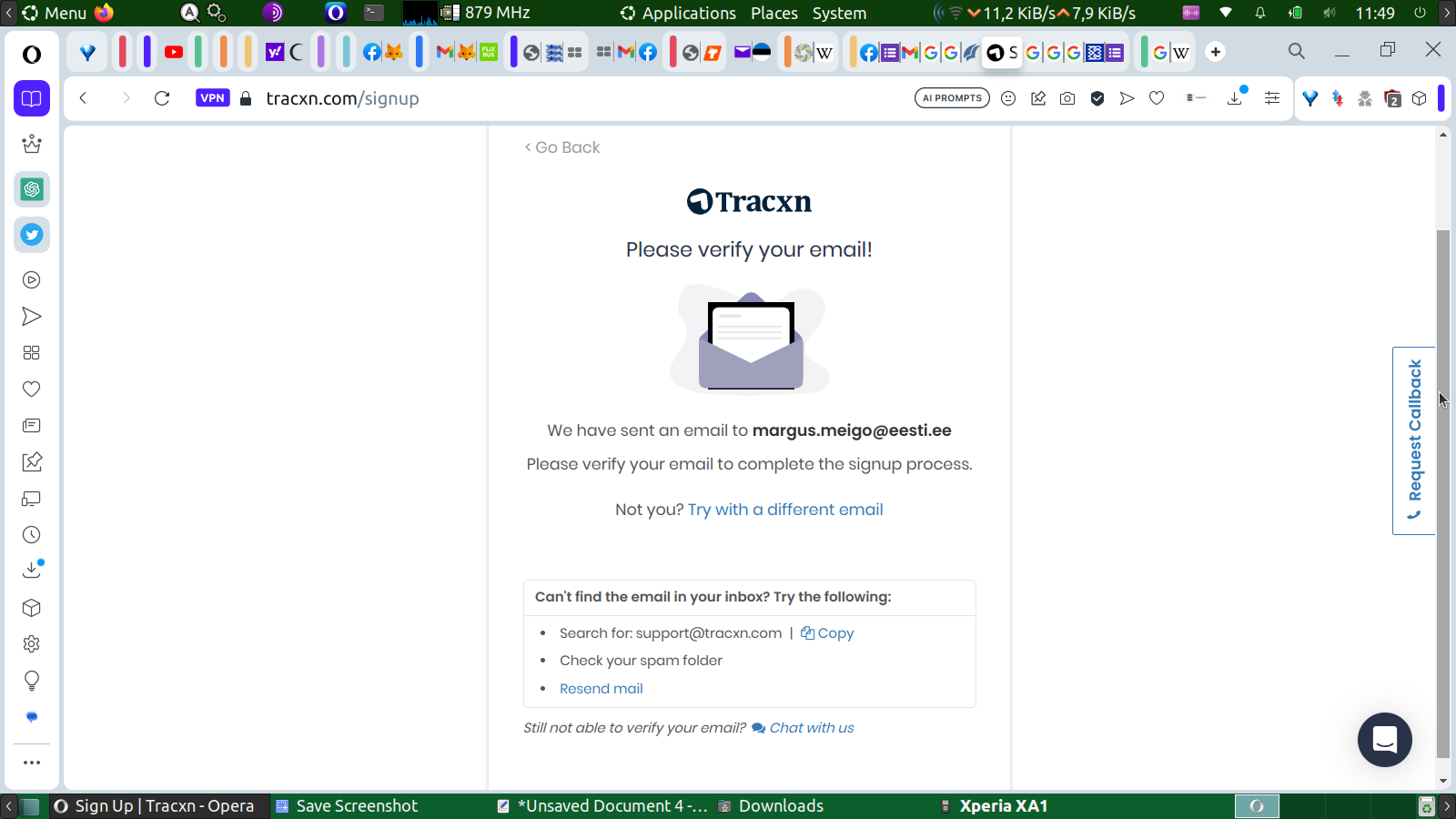This screenshot has width=1456, height=819.
Task: Select the active Tracxn tab
Action: tap(1003, 52)
